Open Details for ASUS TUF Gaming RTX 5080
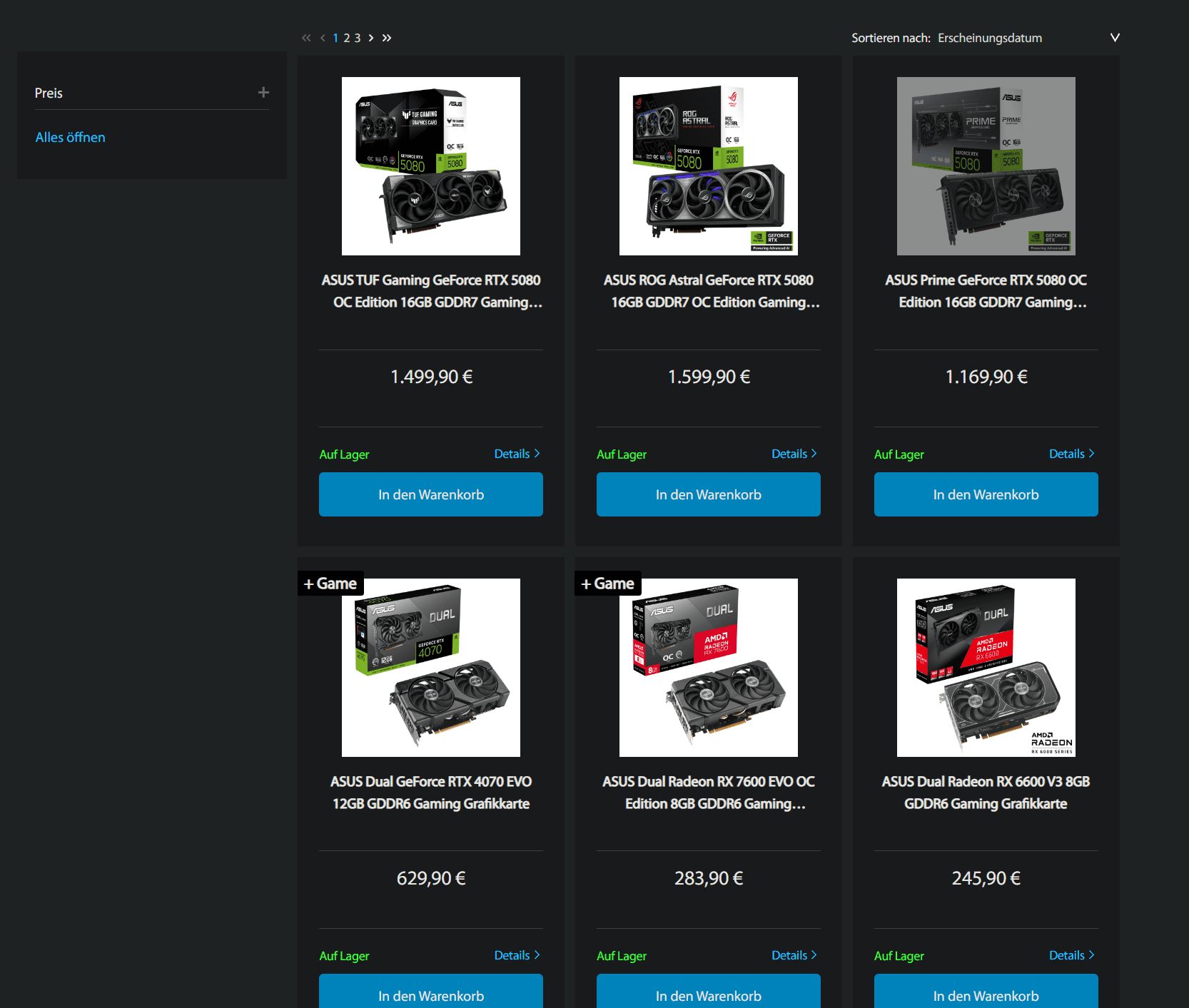The height and width of the screenshot is (1008, 1189). coord(517,454)
